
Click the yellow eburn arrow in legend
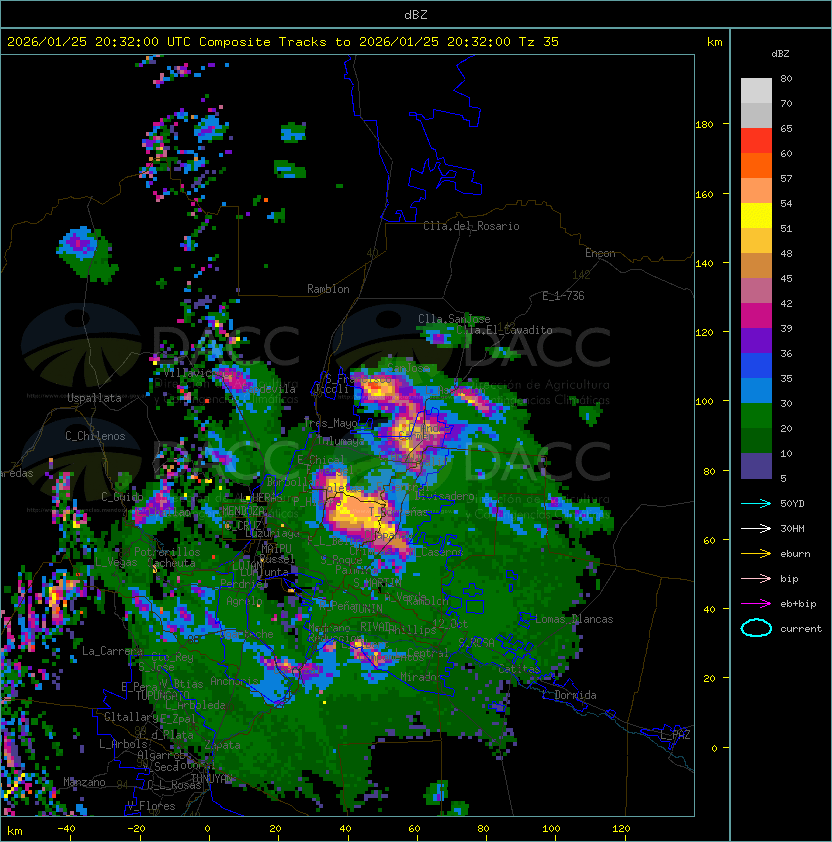756,554
